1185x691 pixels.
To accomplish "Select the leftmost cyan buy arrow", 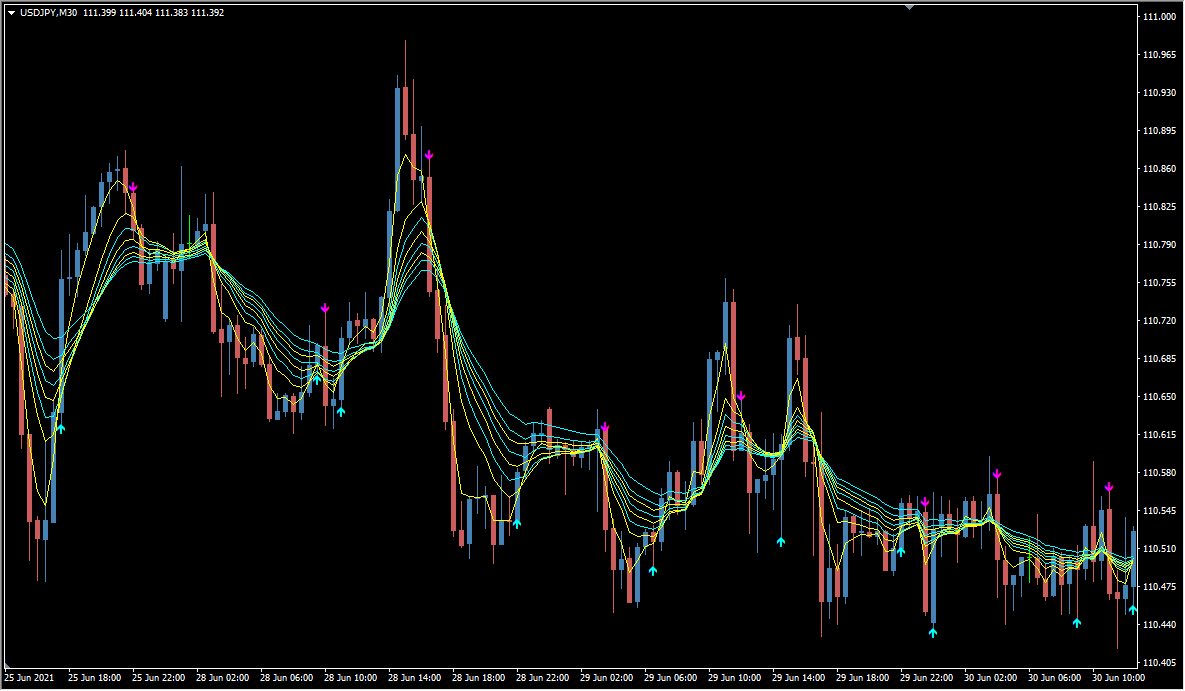I will click(x=60, y=428).
